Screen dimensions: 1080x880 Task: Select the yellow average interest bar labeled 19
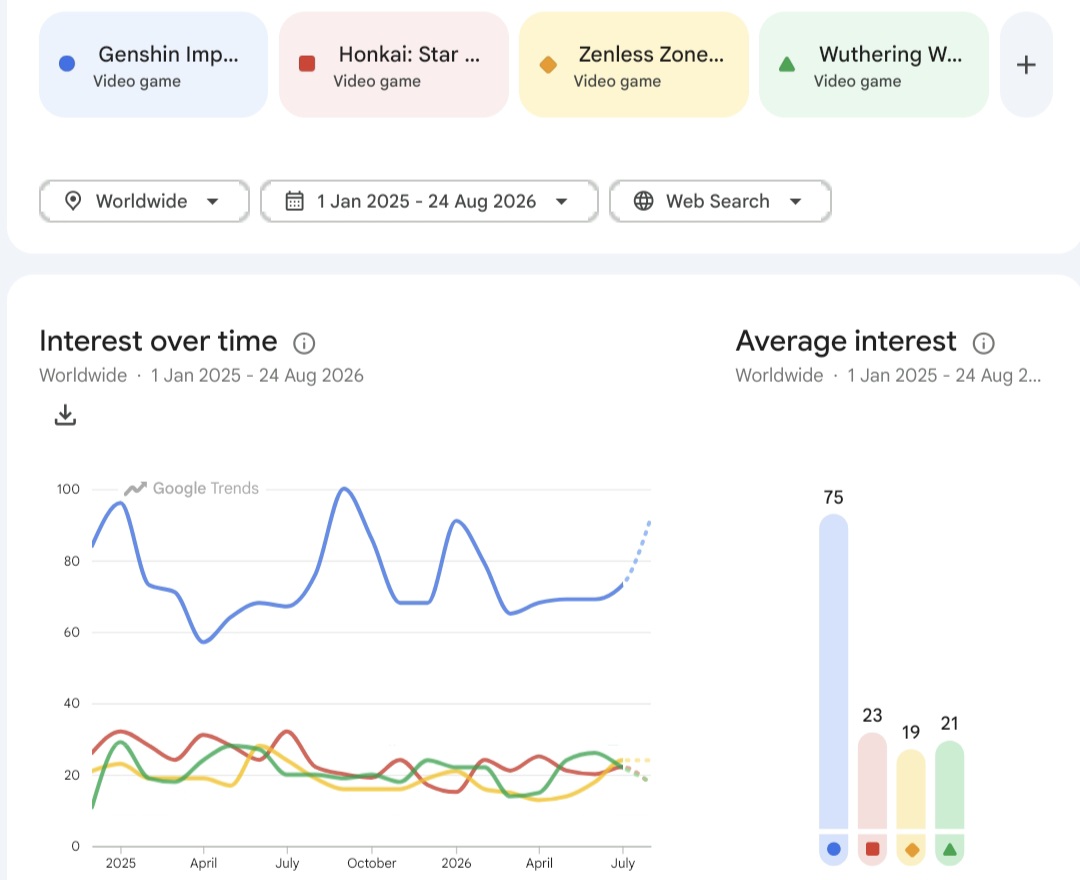coord(911,789)
